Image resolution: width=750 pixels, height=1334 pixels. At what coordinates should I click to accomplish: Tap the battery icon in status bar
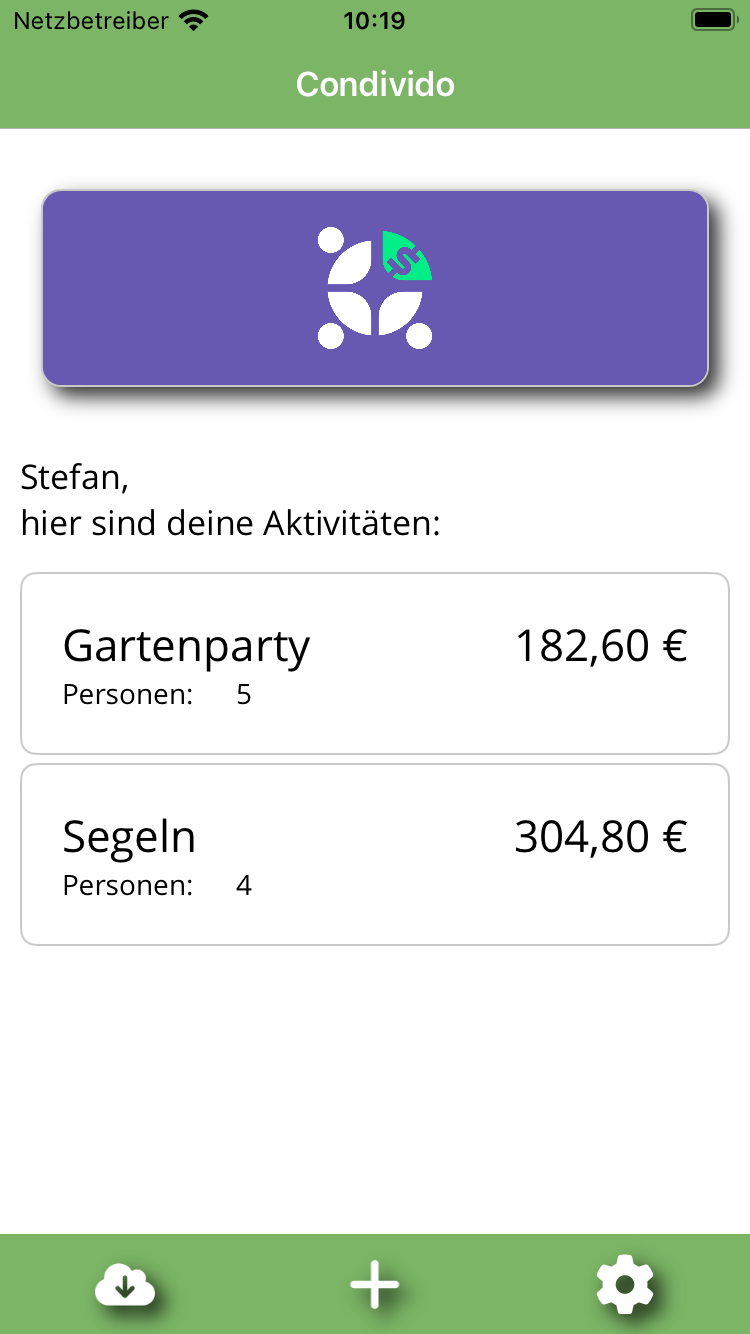tap(714, 20)
